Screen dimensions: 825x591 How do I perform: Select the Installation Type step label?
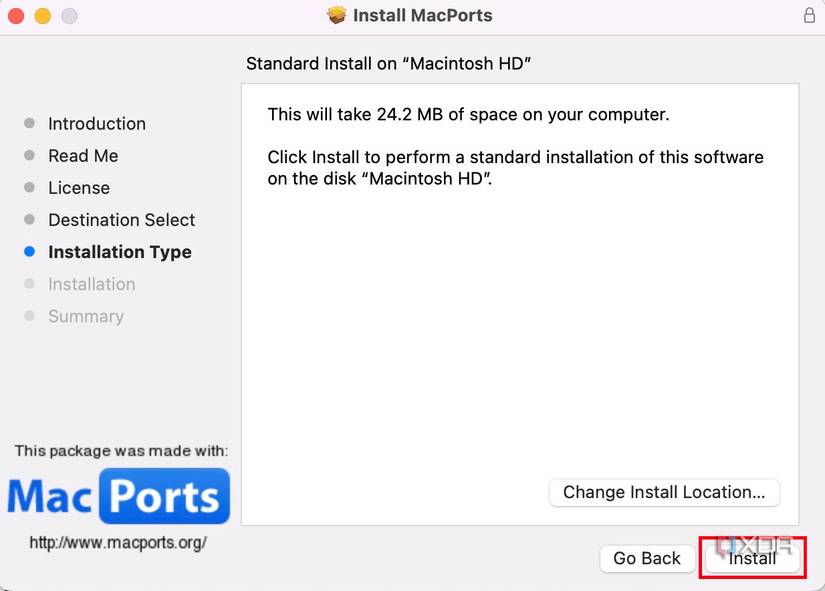pos(119,252)
